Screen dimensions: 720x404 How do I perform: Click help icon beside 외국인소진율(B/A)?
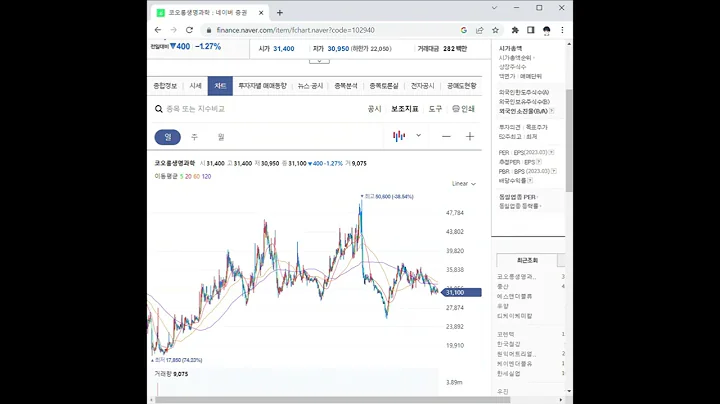click(551, 111)
